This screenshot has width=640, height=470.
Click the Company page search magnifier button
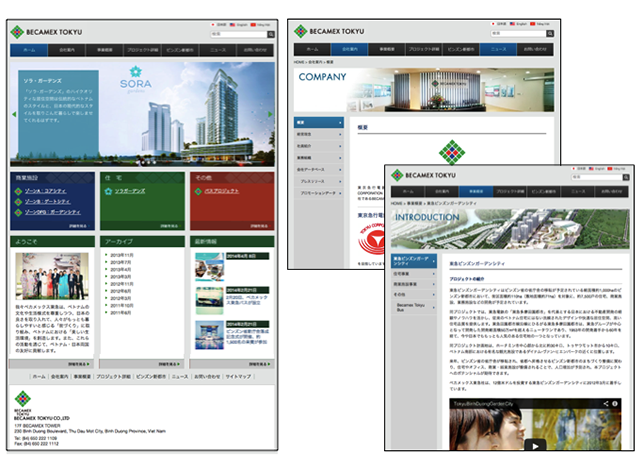click(x=550, y=33)
